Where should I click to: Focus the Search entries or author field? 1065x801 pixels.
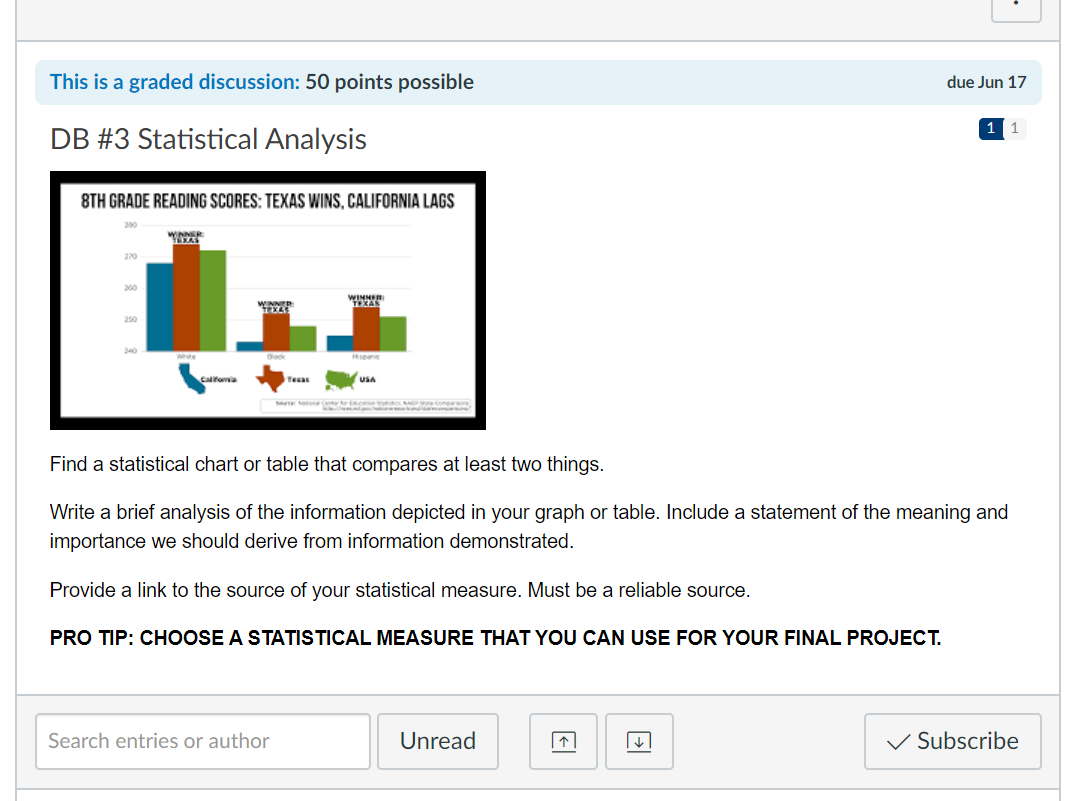pos(202,741)
